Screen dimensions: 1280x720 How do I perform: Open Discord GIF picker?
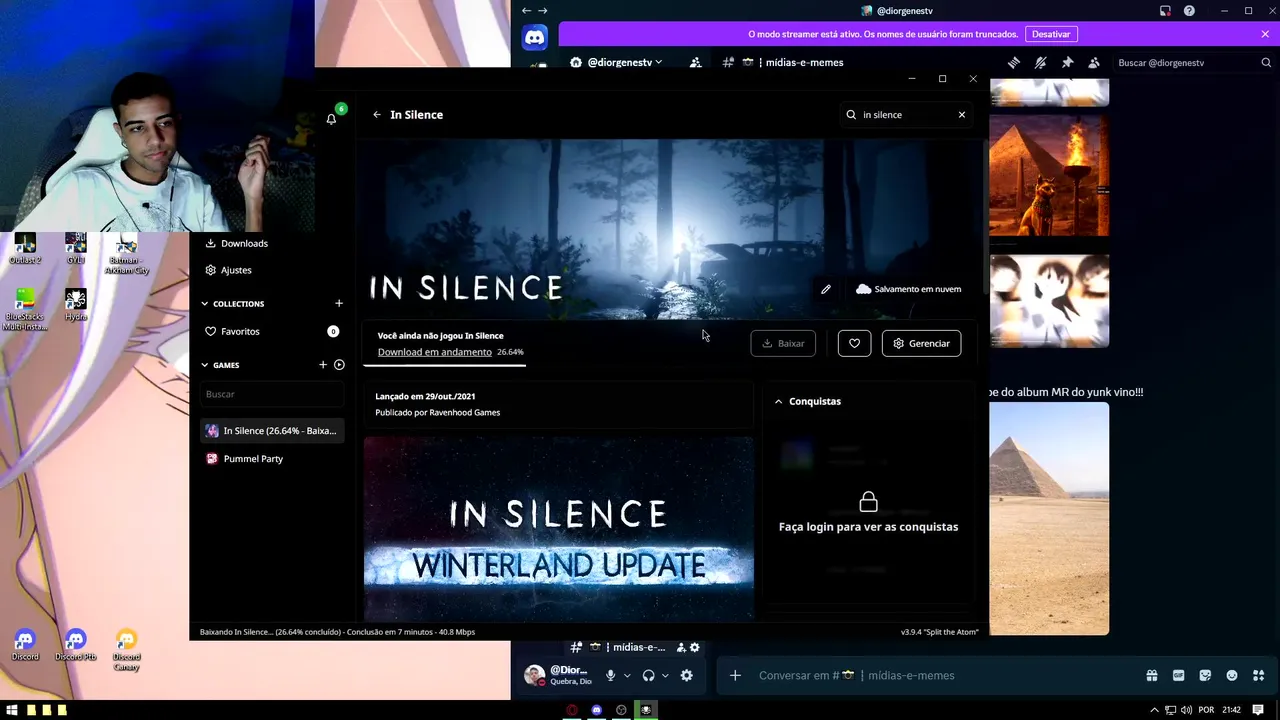pyautogui.click(x=1178, y=676)
